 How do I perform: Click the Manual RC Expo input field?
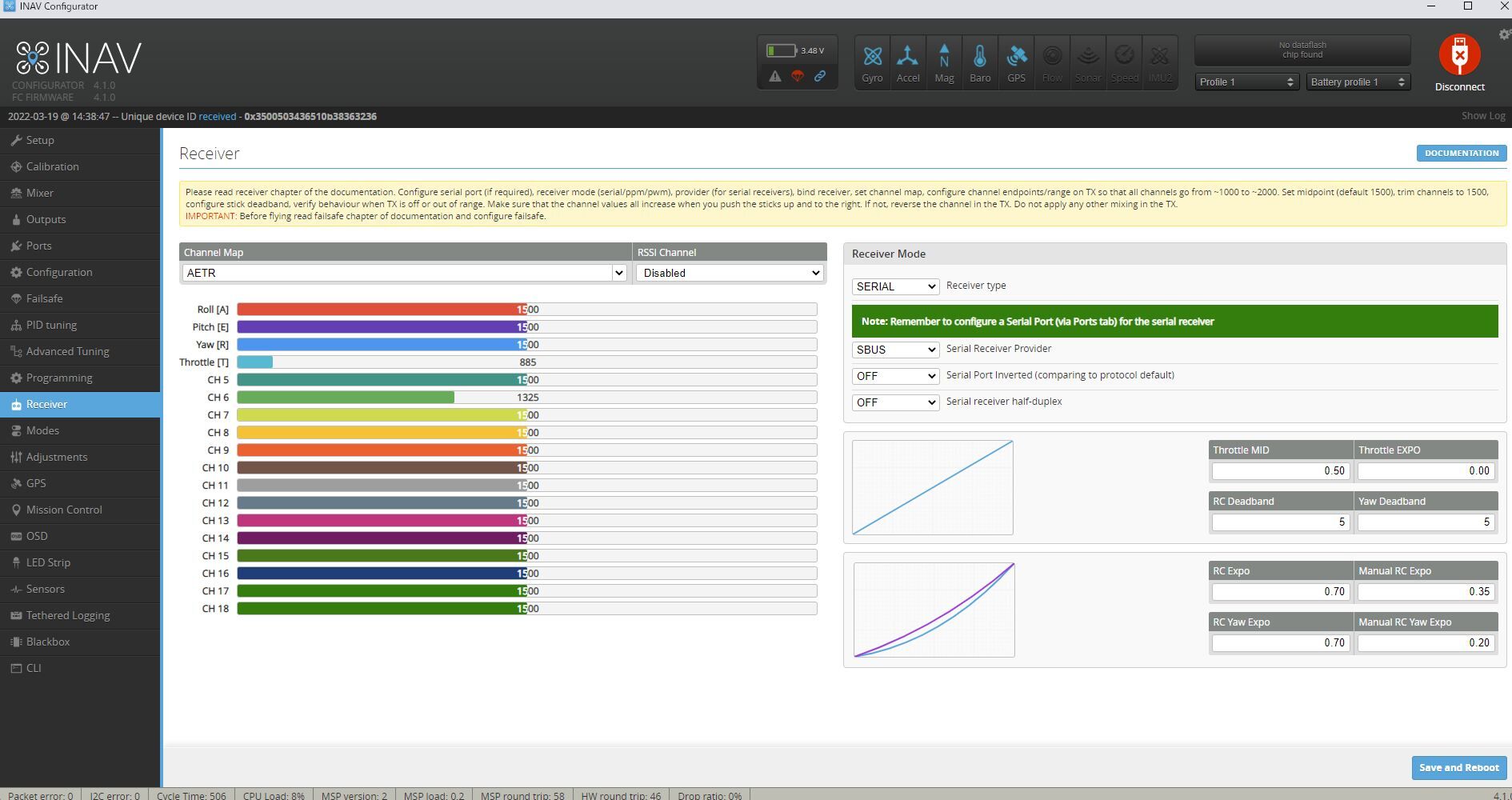point(1426,592)
